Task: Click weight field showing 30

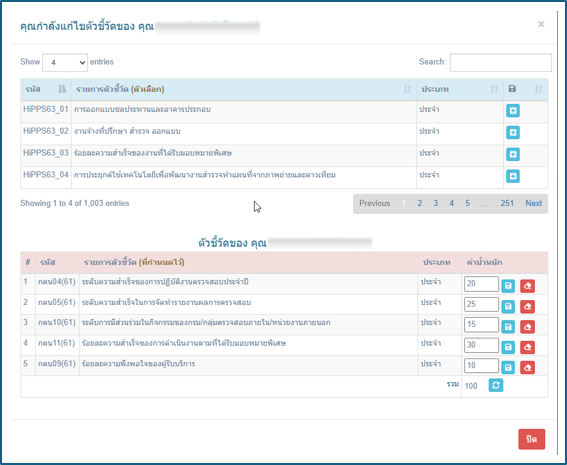Action: (x=481, y=345)
